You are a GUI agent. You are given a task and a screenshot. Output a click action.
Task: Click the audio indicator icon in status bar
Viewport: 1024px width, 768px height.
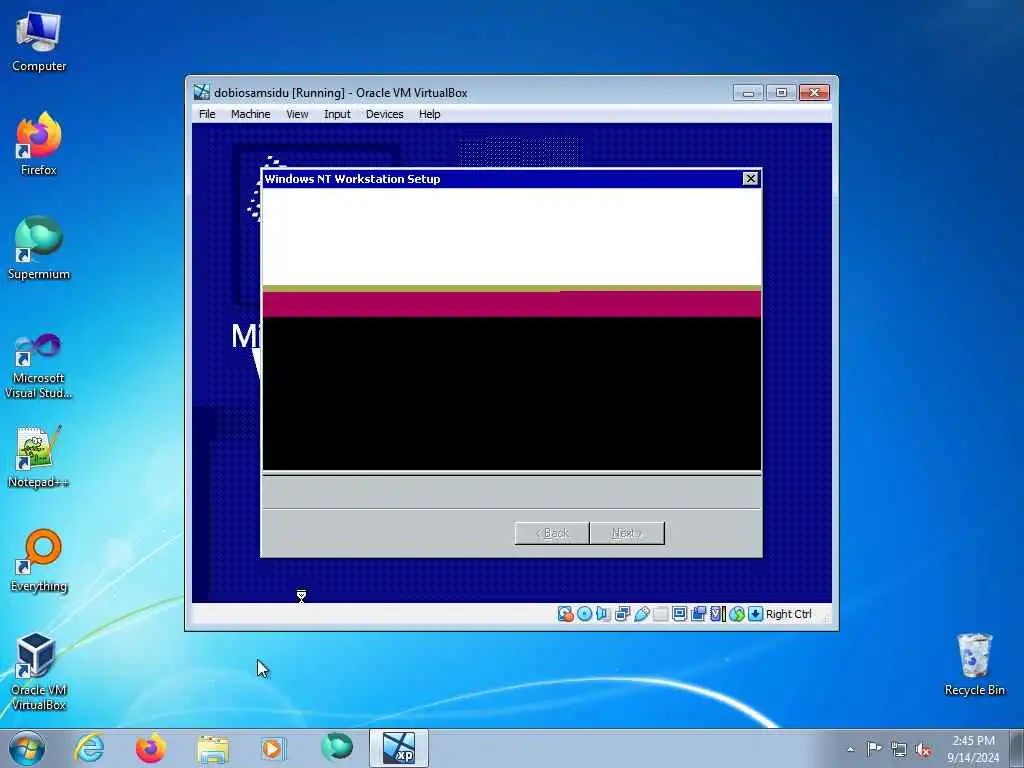tap(603, 614)
